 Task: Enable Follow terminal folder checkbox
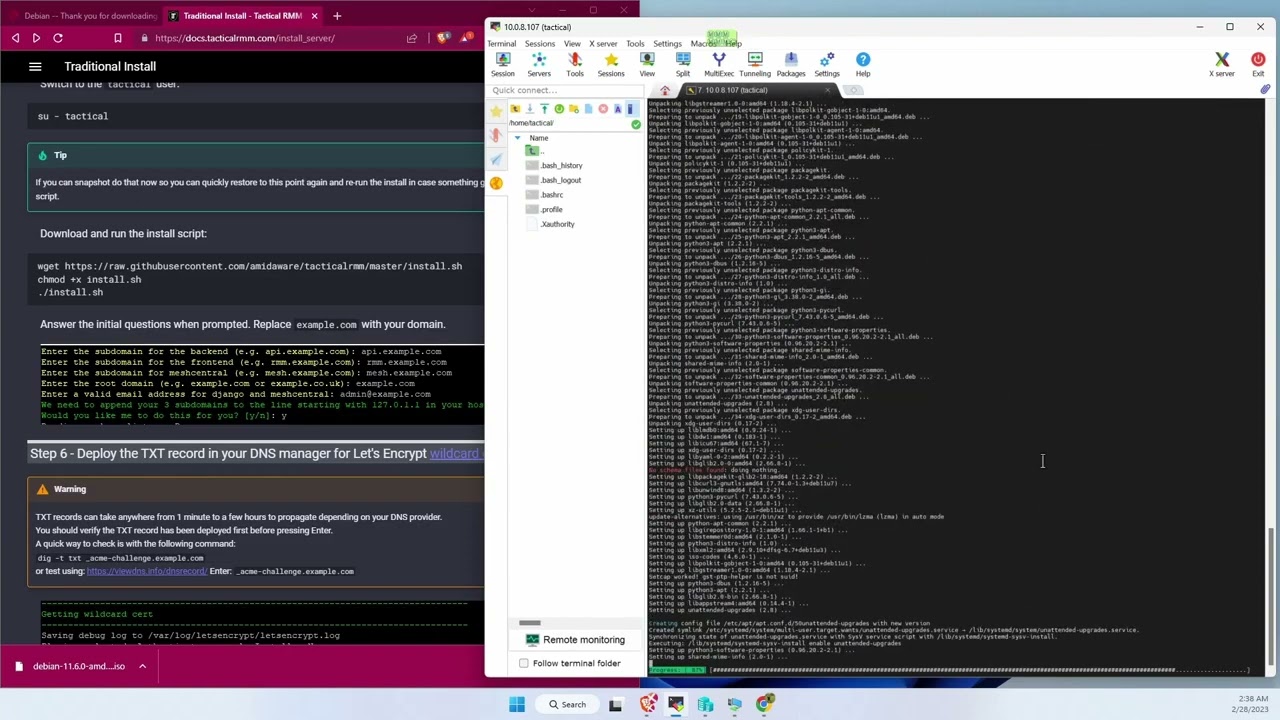[524, 663]
